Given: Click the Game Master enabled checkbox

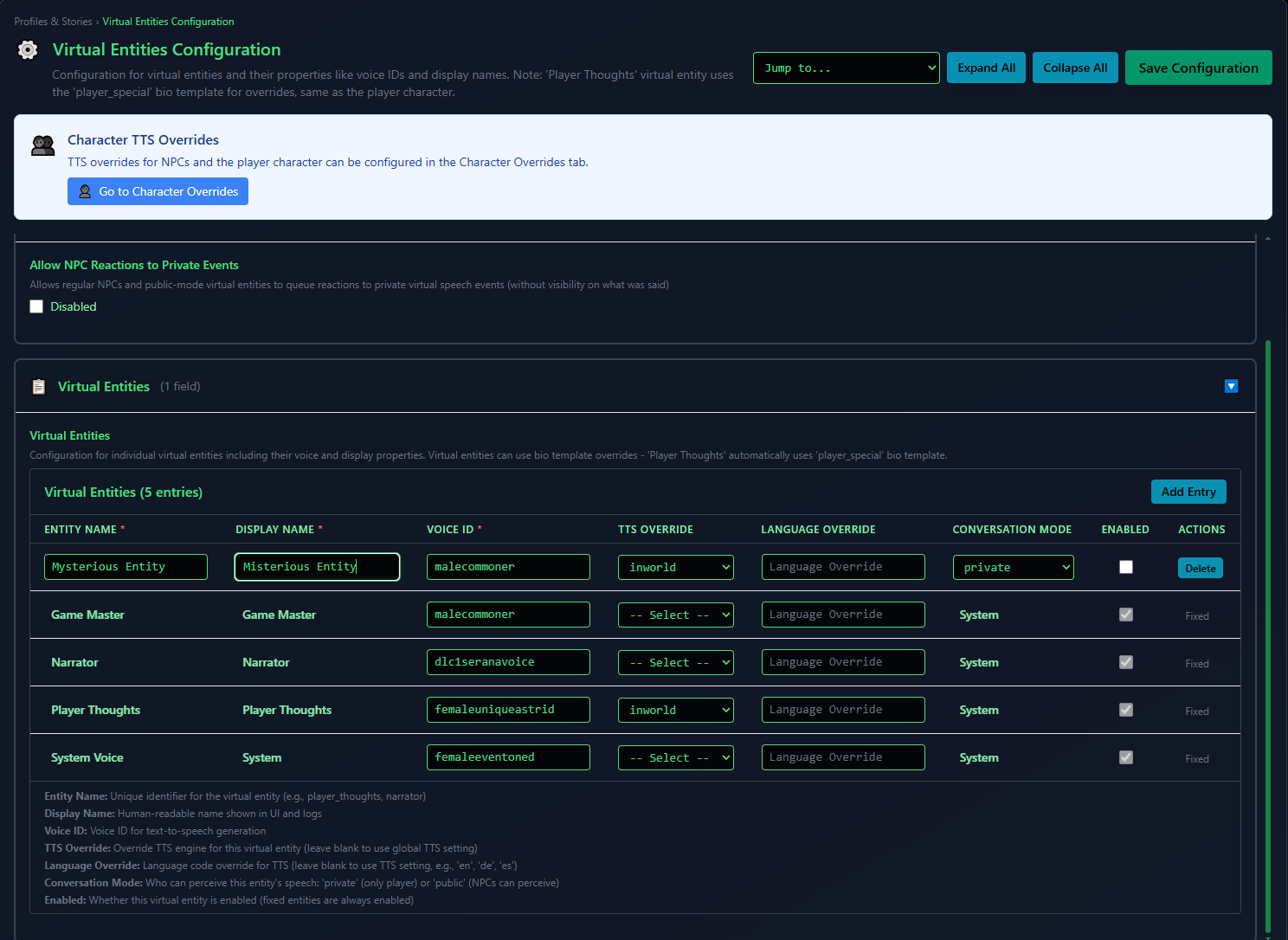Looking at the screenshot, I should click(x=1125, y=615).
